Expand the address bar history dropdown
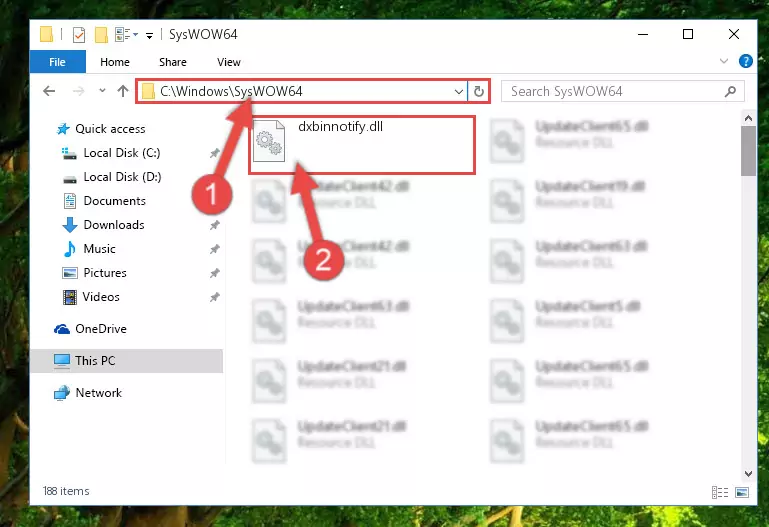The image size is (769, 527). [459, 92]
